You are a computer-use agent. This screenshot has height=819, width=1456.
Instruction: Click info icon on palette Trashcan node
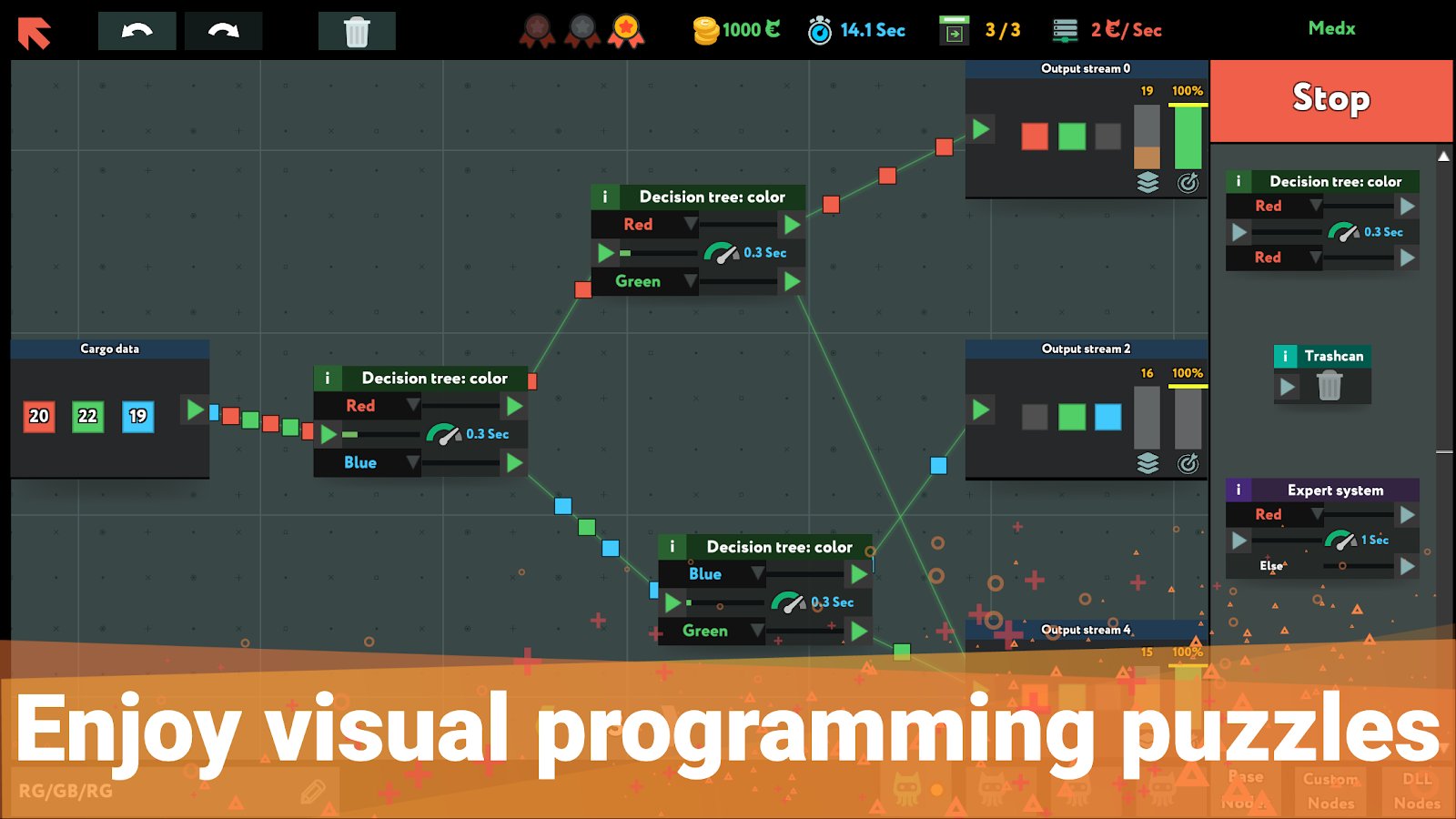(x=1285, y=356)
